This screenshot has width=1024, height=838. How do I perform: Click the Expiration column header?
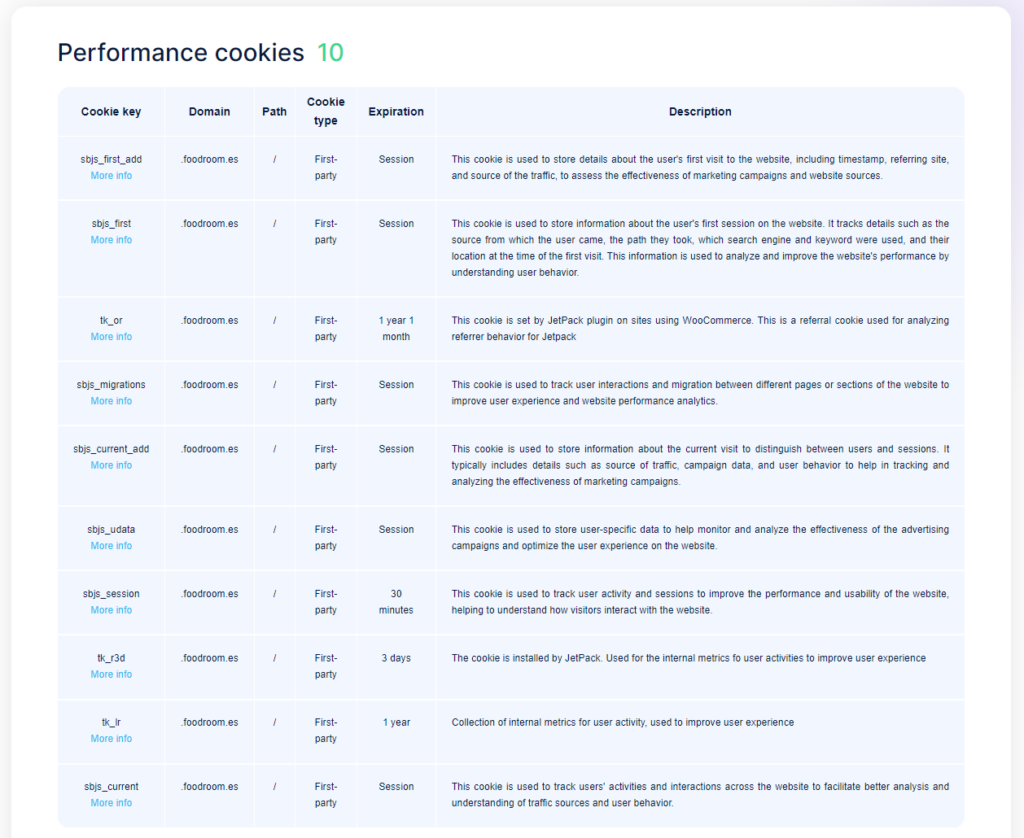point(396,112)
